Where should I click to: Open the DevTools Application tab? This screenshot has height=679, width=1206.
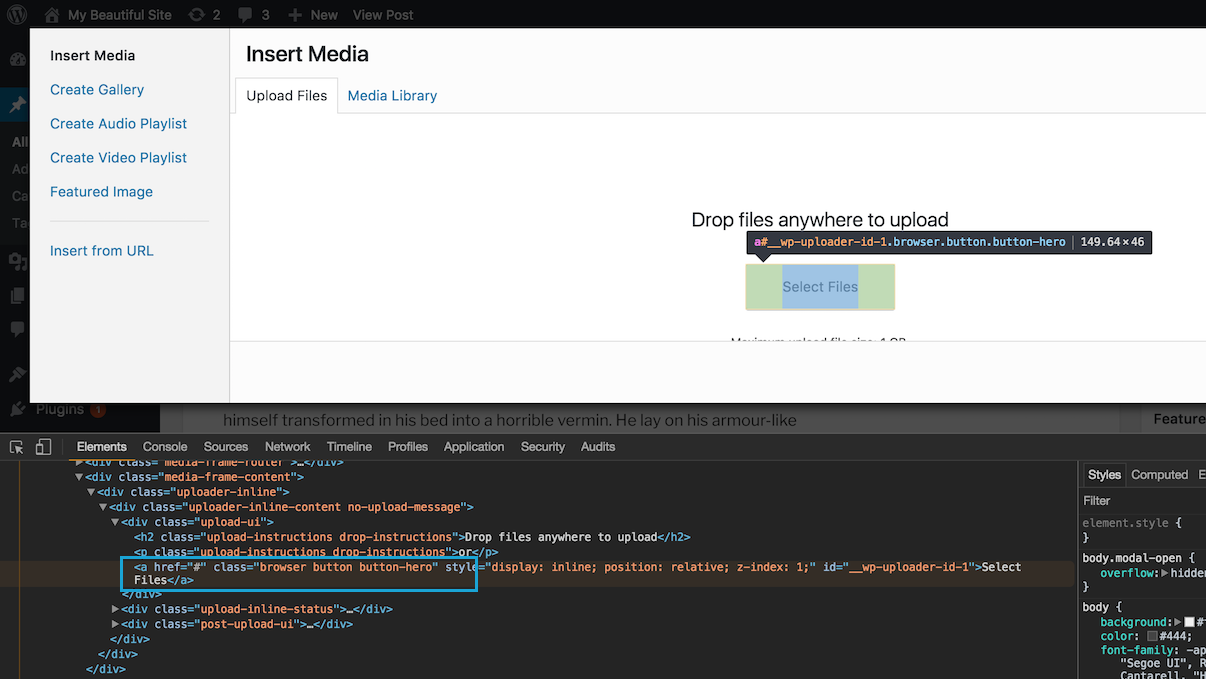(474, 447)
